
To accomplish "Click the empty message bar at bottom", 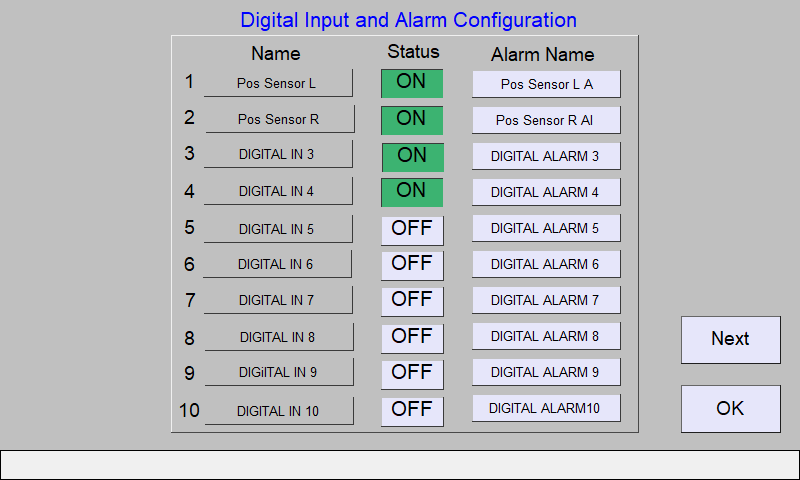I will click(400, 465).
